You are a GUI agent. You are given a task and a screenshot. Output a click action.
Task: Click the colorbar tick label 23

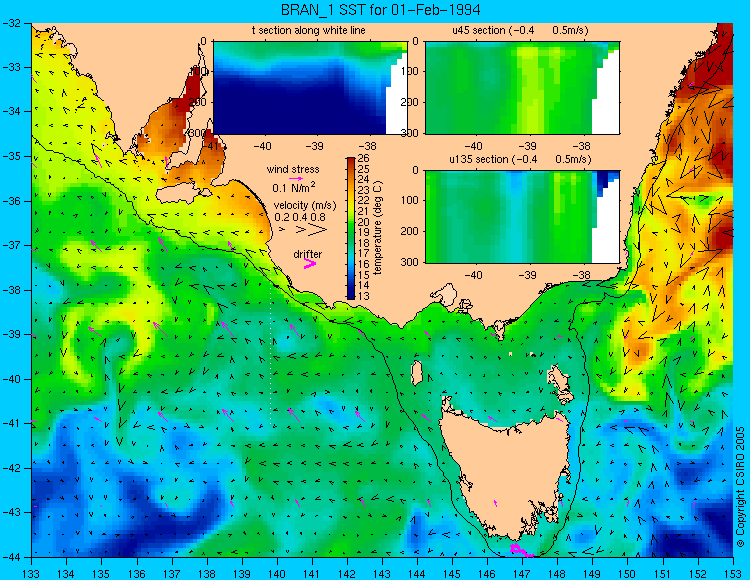click(x=364, y=190)
